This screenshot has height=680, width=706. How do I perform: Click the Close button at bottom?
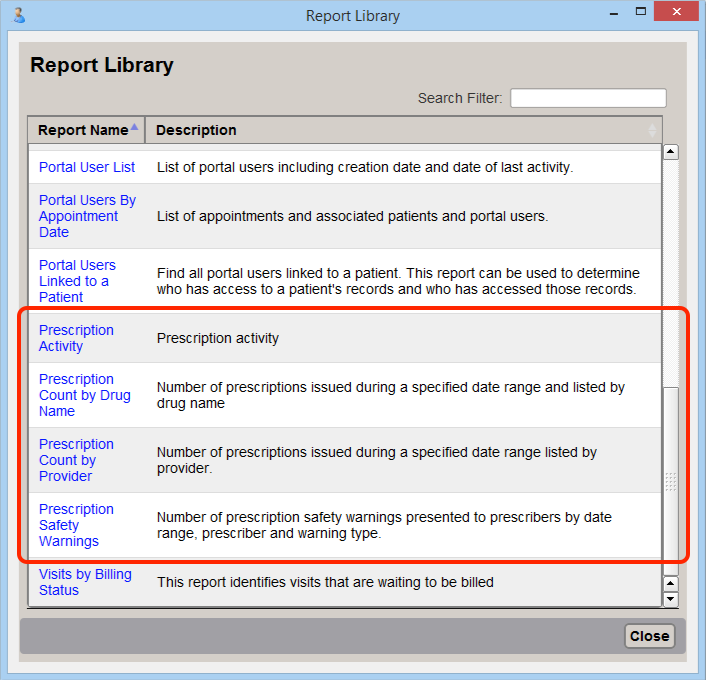(649, 636)
